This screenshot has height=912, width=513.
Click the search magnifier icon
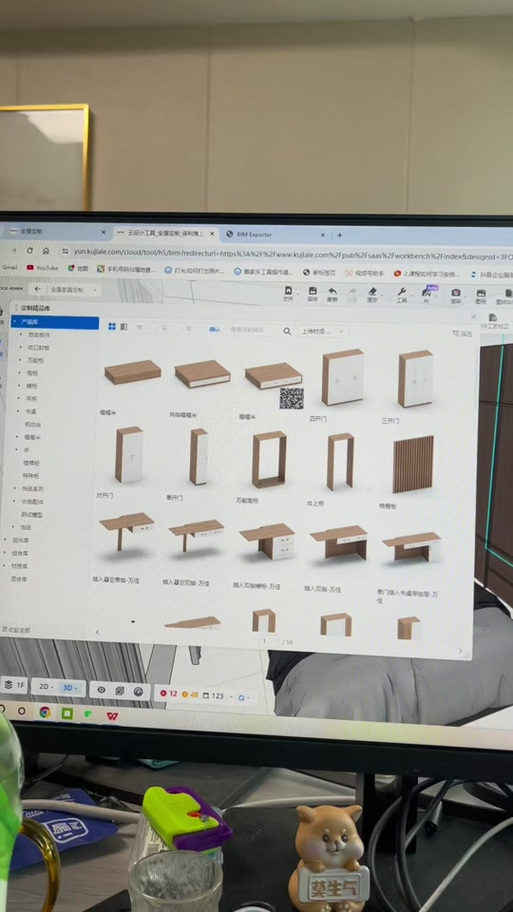click(287, 331)
